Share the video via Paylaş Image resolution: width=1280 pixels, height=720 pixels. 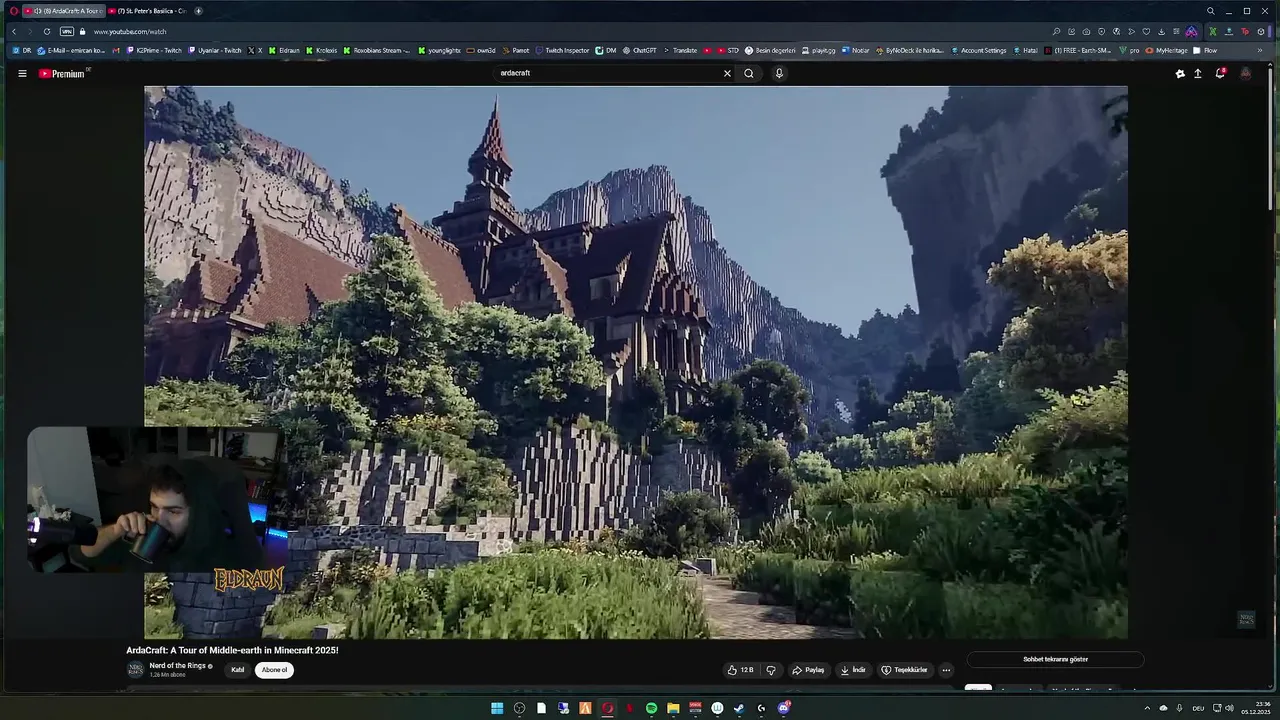click(x=808, y=670)
